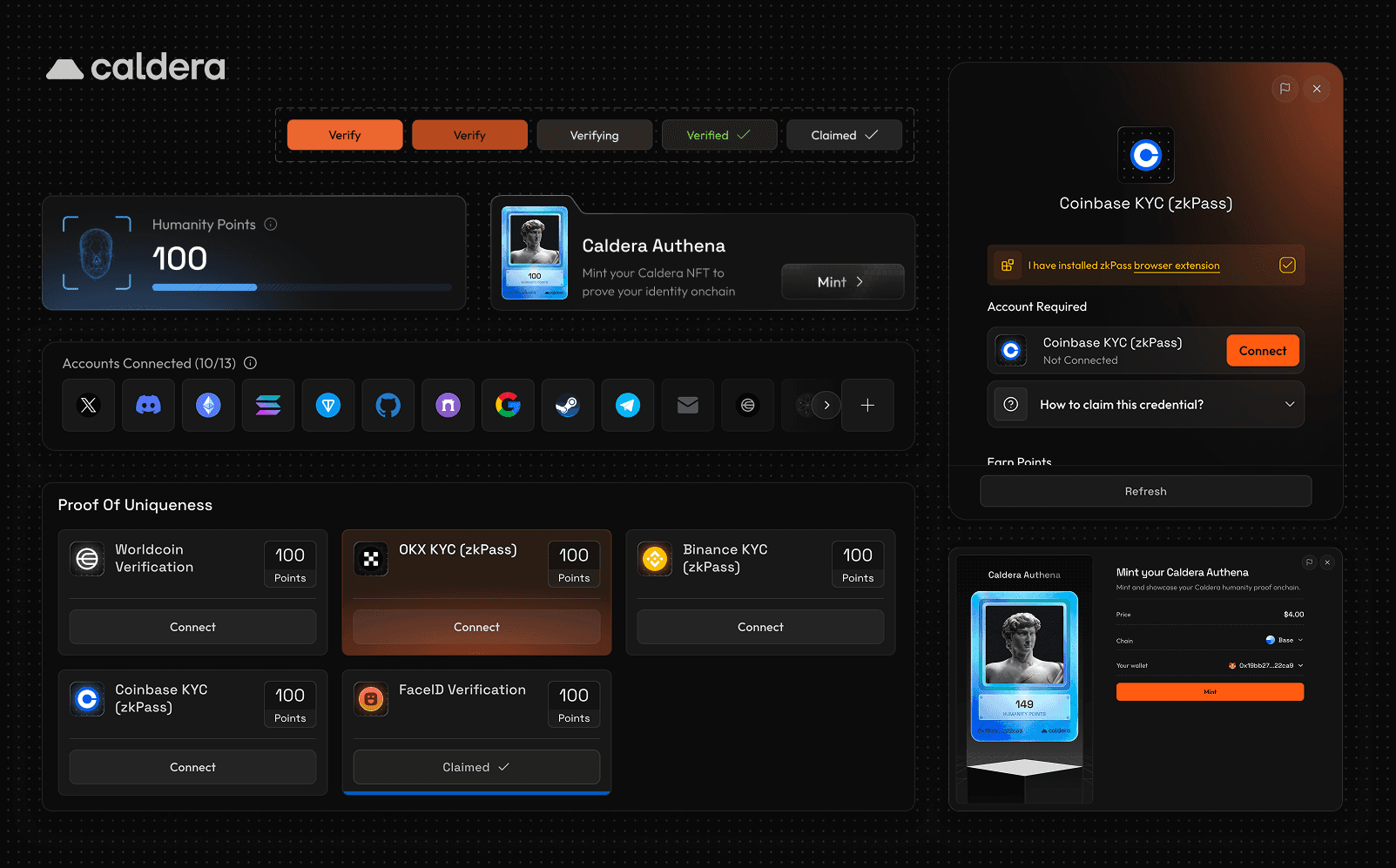Click the 149-point NFT card preview in Mint dialog
This screenshot has height=868, width=1396.
pos(1024,667)
